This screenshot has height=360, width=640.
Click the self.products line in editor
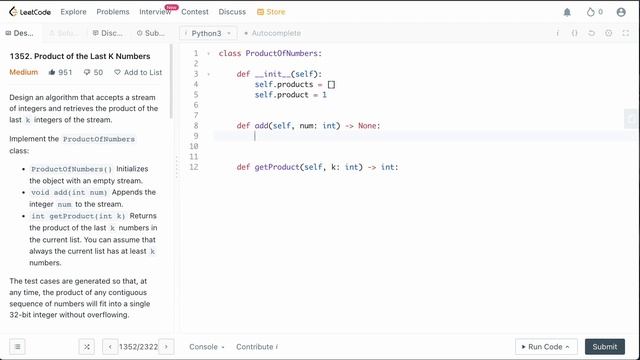pos(294,84)
